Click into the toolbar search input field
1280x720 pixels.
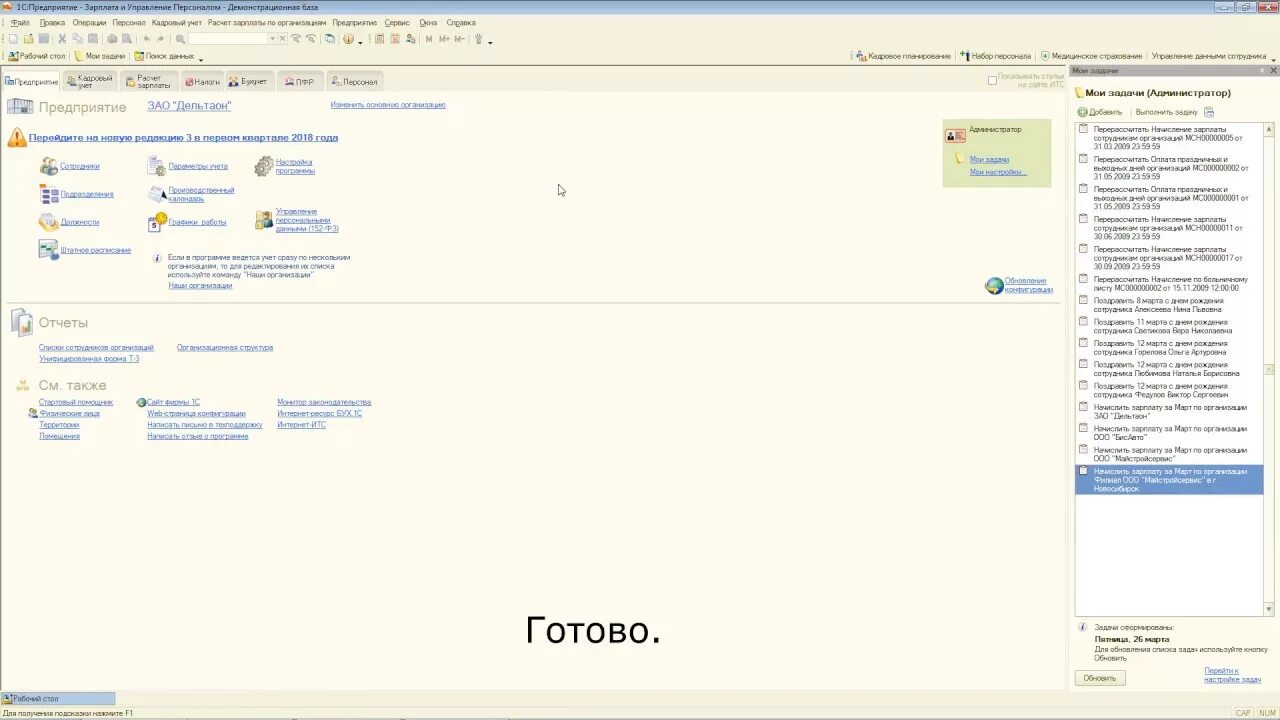point(227,39)
